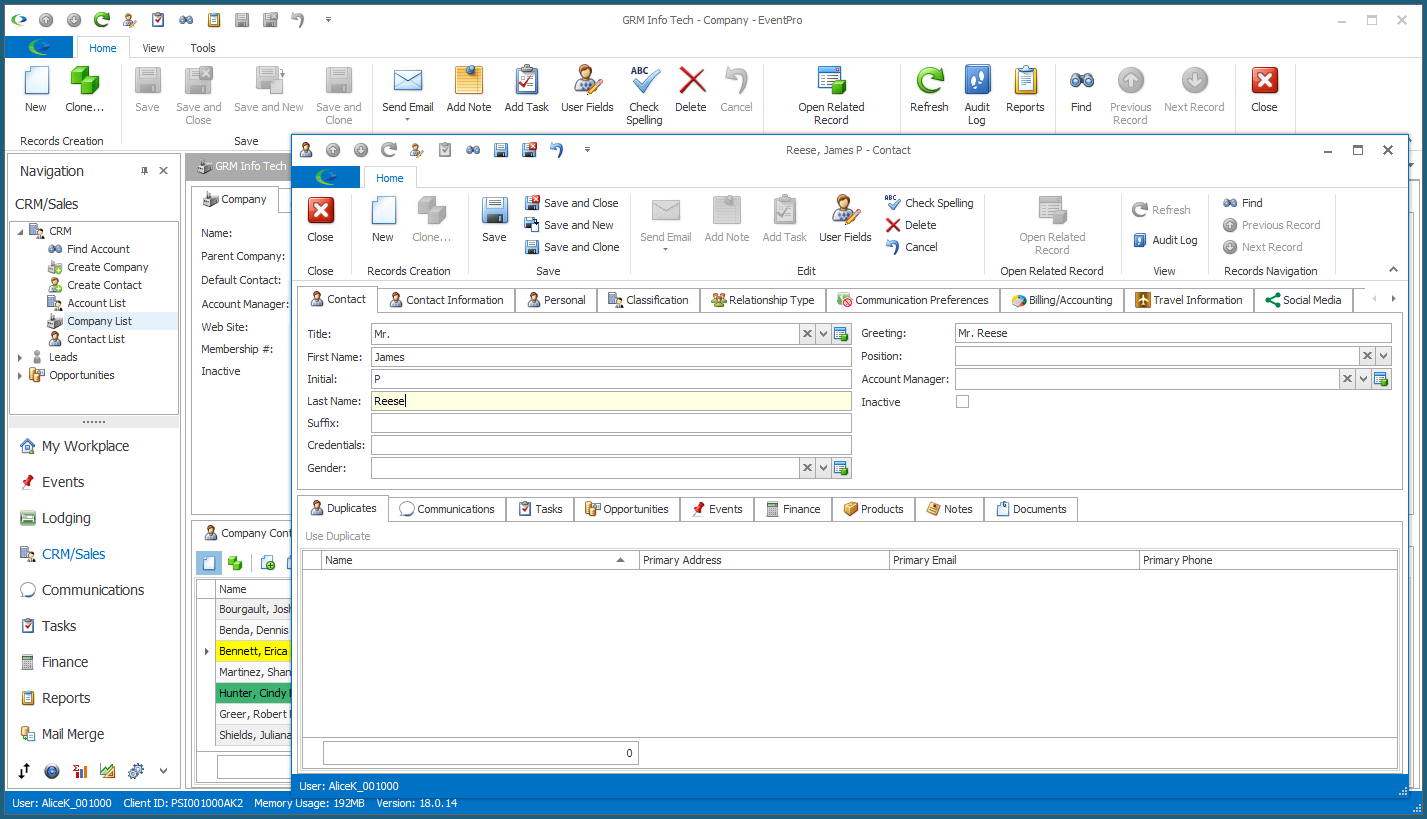Image resolution: width=1427 pixels, height=819 pixels.
Task: Switch to Personal tab
Action: 556,300
